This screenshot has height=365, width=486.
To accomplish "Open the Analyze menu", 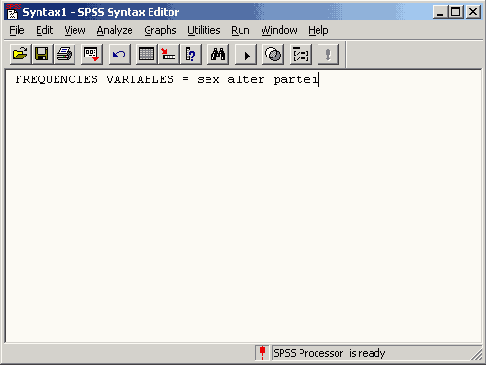I will (x=114, y=30).
